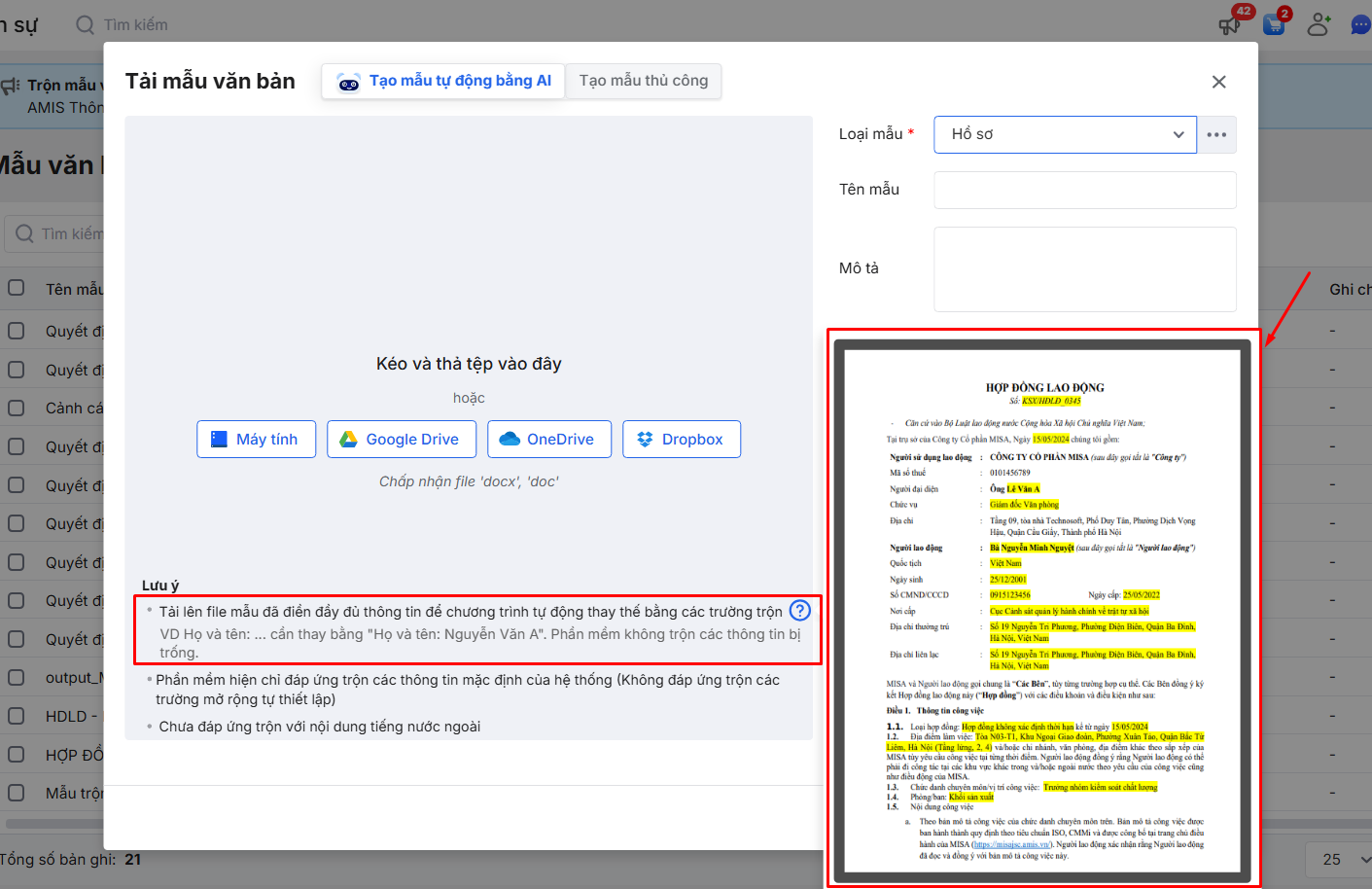The width and height of the screenshot is (1372, 889).
Task: Click the Tên mẫu column header in the table
Action: point(75,289)
